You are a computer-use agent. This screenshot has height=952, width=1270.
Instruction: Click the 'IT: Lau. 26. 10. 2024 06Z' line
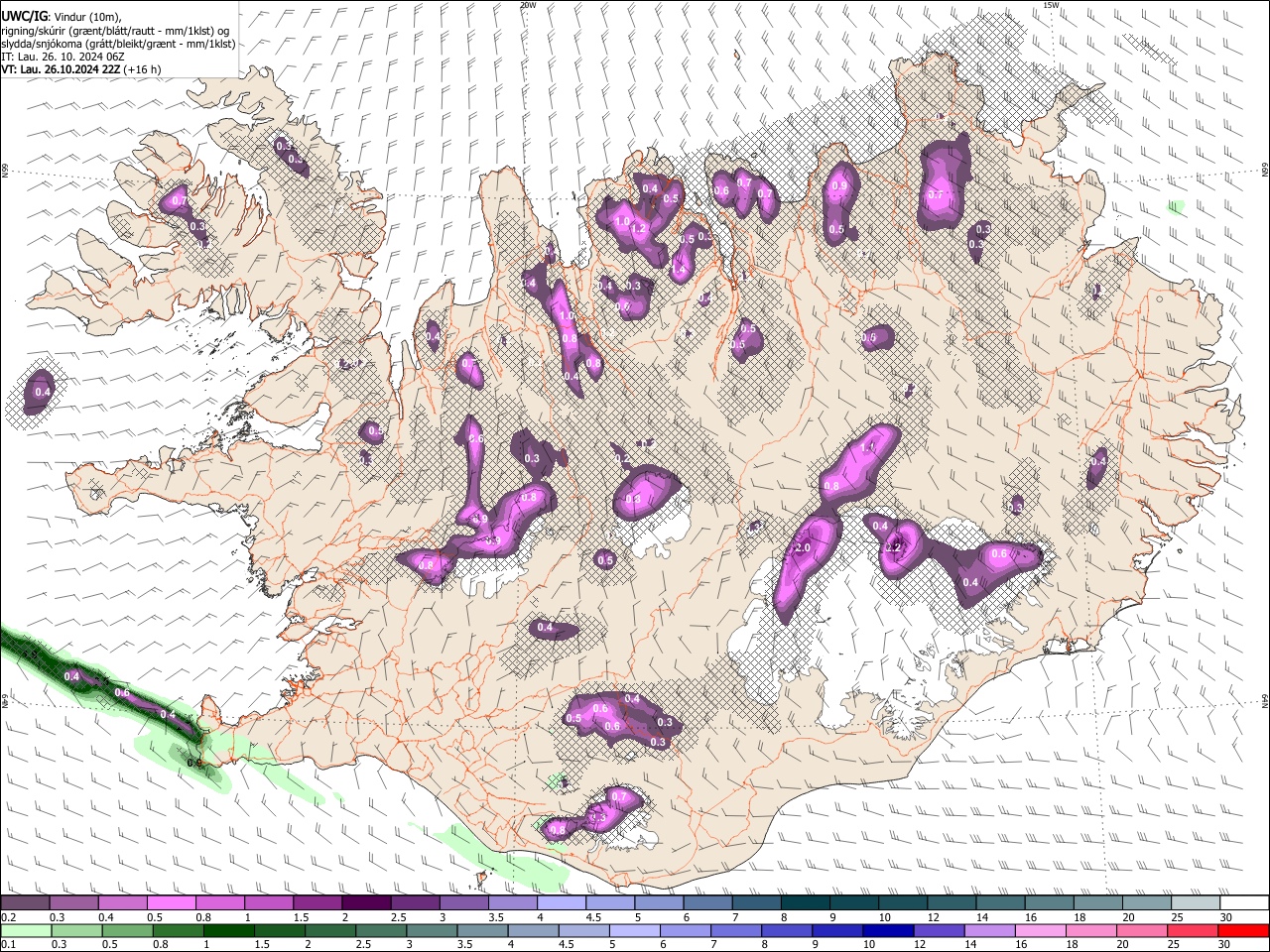[63, 57]
